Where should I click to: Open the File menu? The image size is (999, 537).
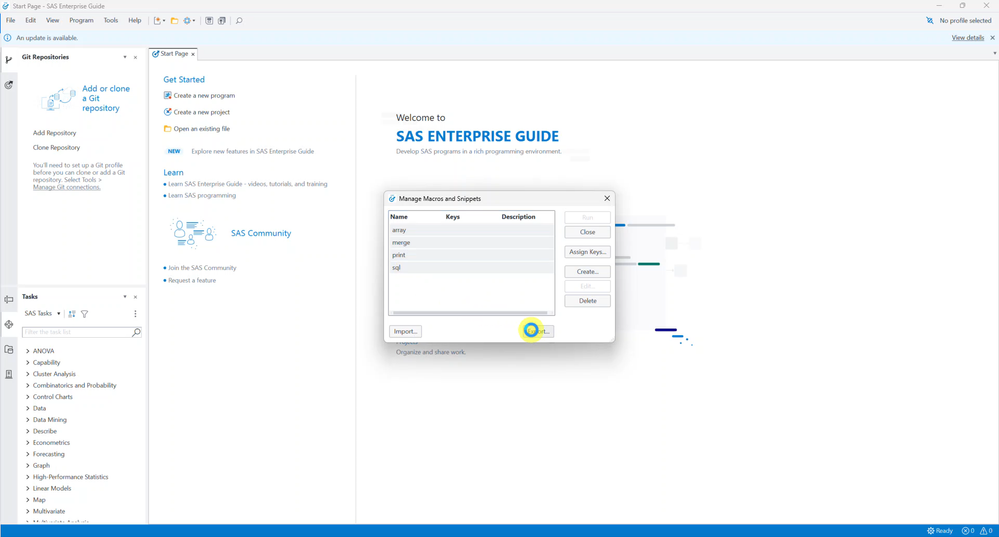[x=11, y=20]
